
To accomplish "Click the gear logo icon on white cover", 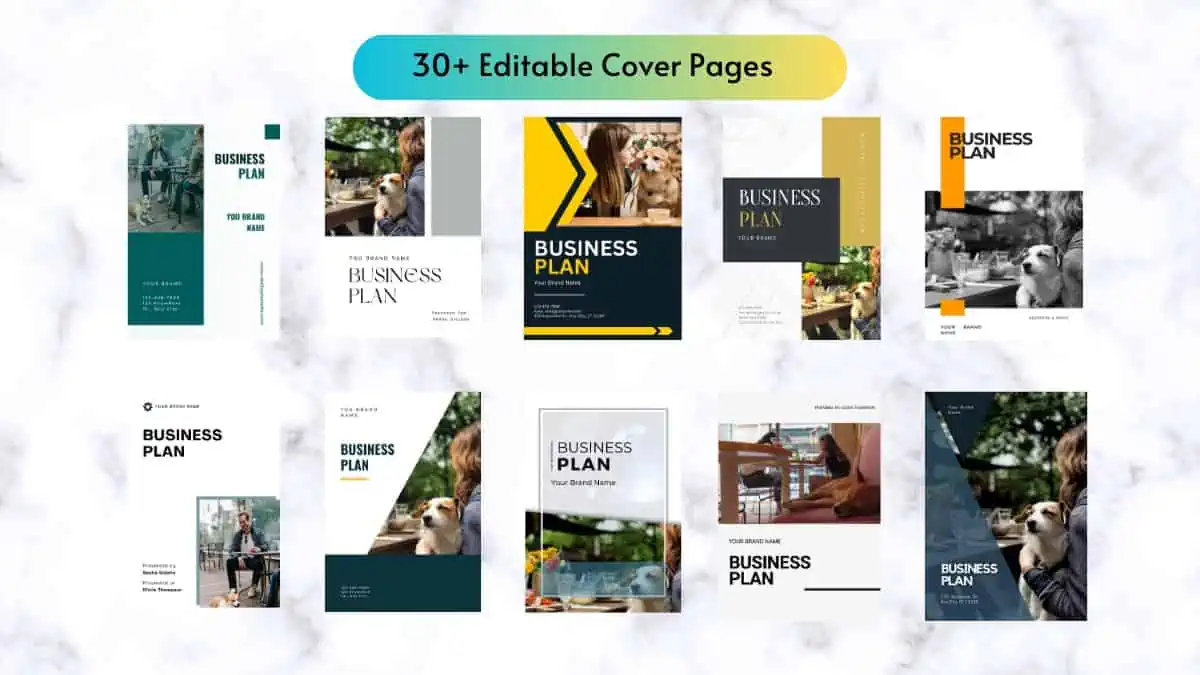I will pos(148,406).
